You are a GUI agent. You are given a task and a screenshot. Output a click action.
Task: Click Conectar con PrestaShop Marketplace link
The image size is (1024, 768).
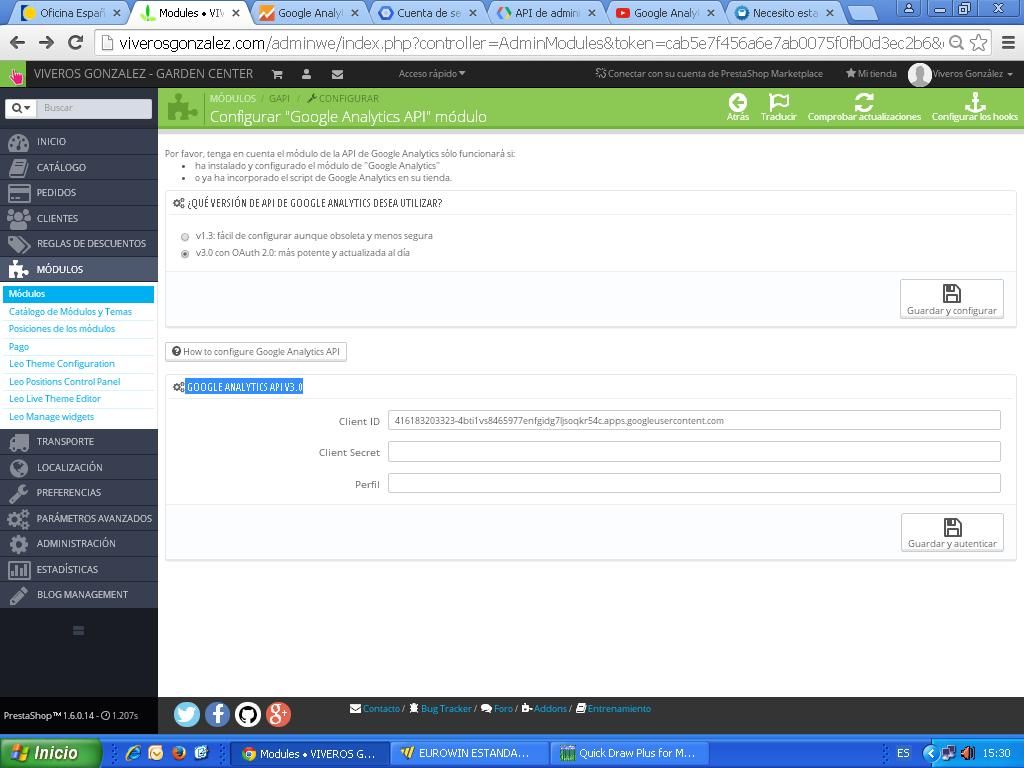(x=709, y=74)
